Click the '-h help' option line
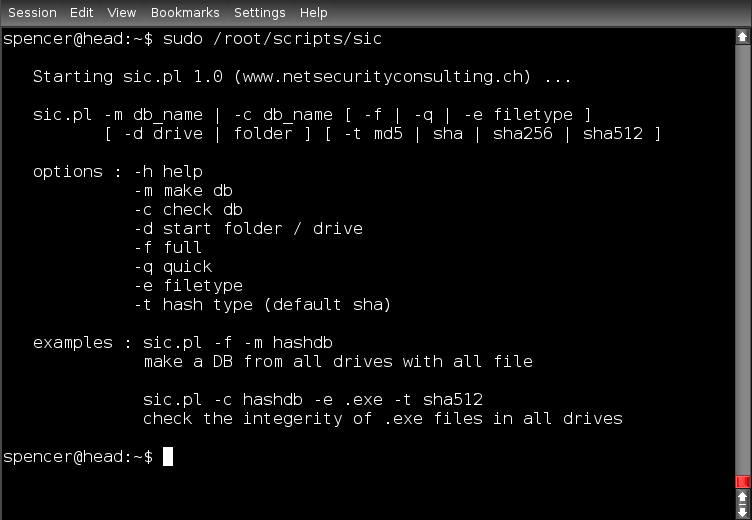752x520 pixels. tap(167, 172)
